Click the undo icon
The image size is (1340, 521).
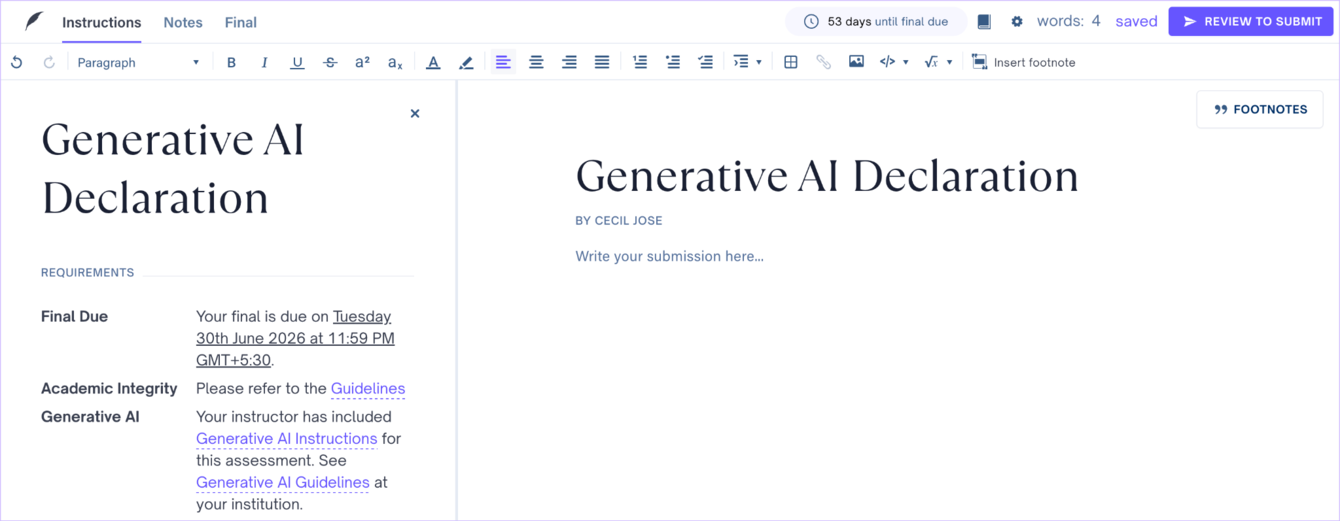[17, 62]
